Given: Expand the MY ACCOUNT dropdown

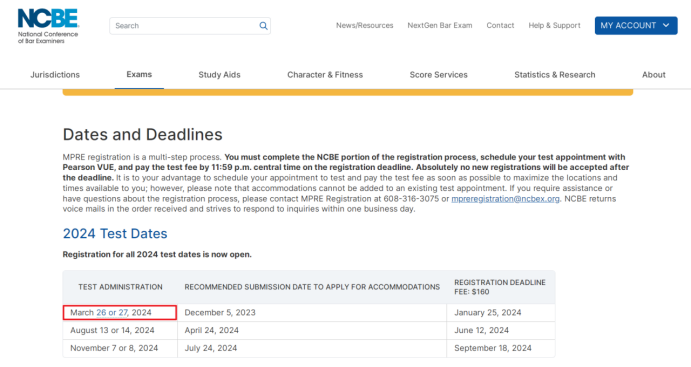Looking at the screenshot, I should click(636, 26).
